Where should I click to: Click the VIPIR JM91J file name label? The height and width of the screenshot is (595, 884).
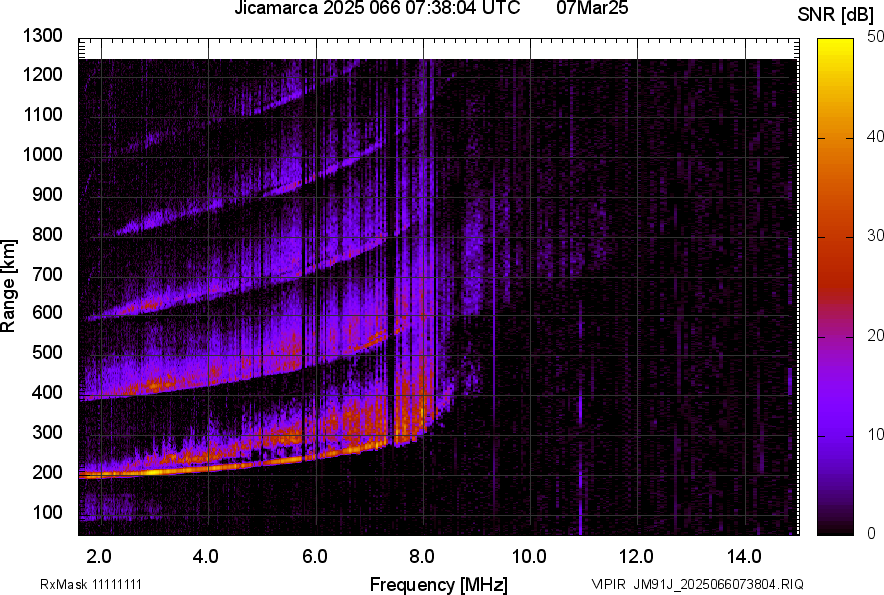697,584
